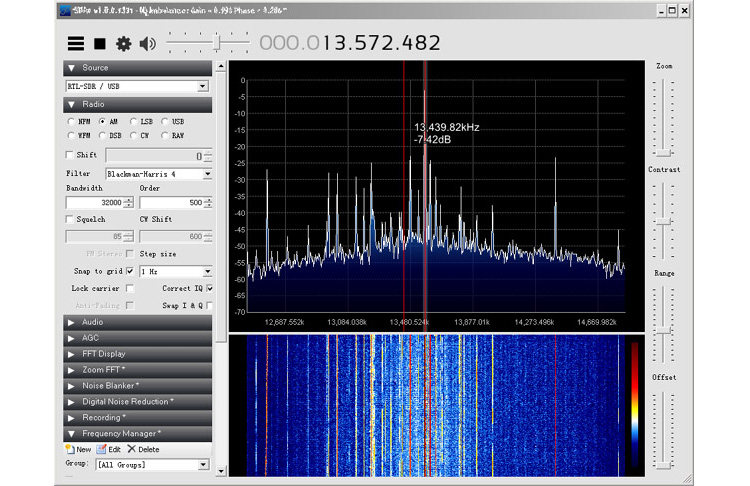Viewport: 750px width, 486px height.
Task: Enable the Lock carrier checkbox
Action: click(x=130, y=288)
